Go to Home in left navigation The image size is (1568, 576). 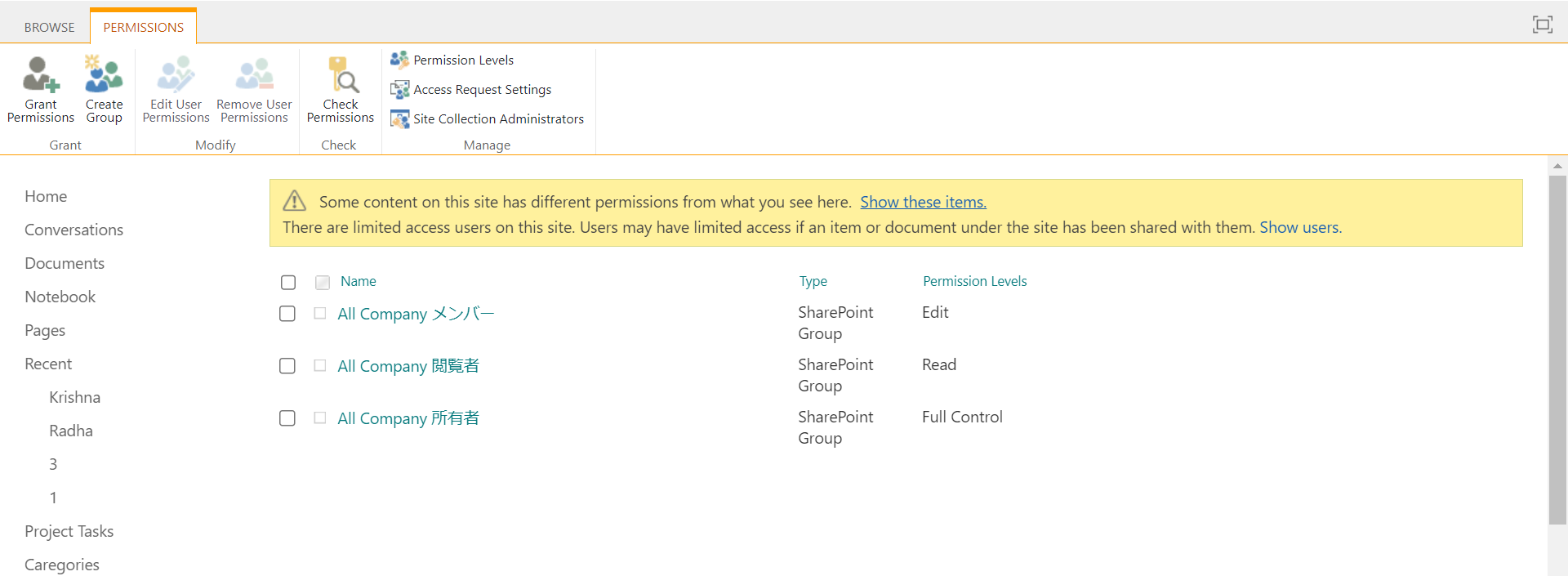point(46,196)
